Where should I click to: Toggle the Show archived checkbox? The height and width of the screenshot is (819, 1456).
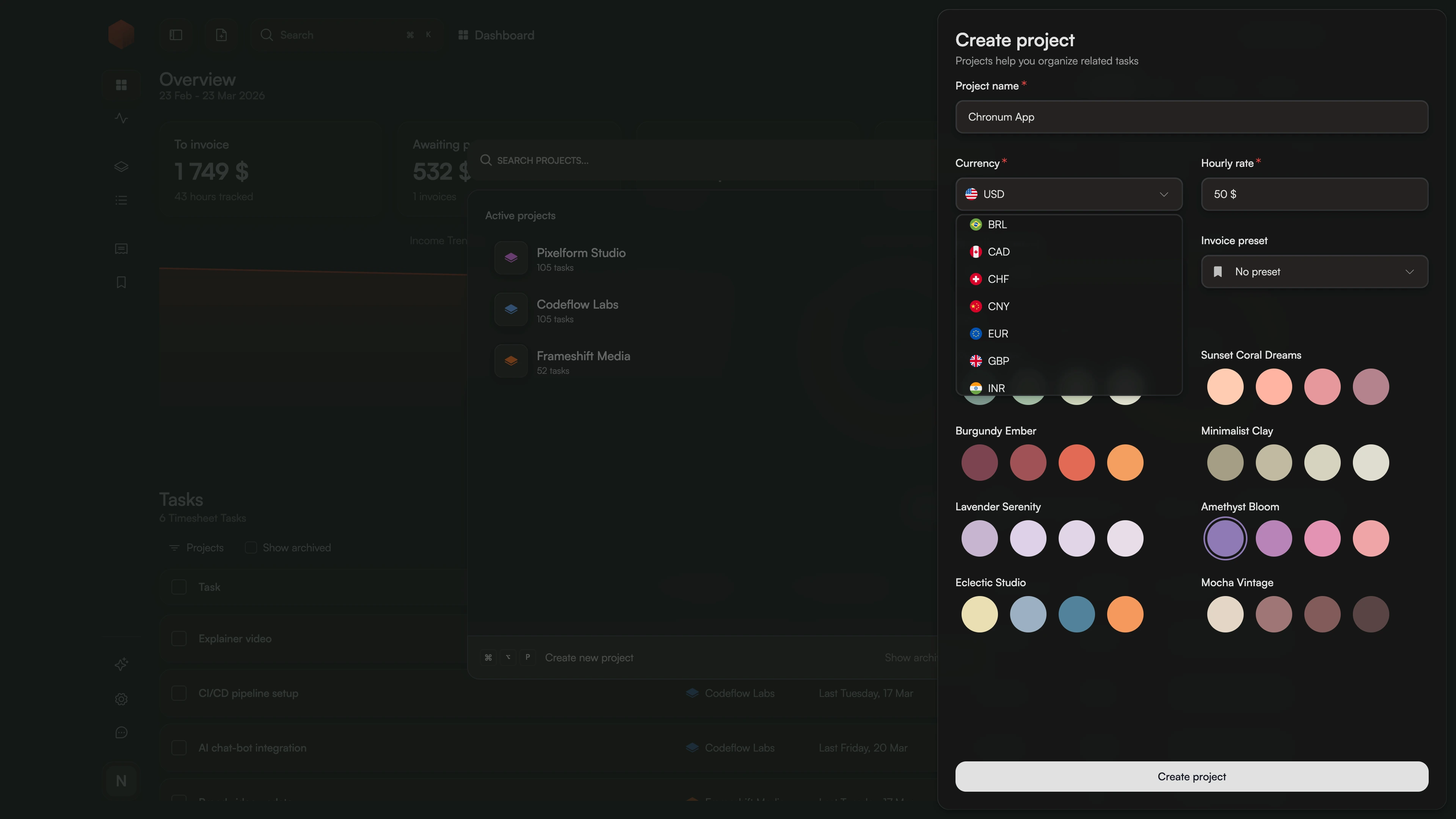pyautogui.click(x=250, y=547)
